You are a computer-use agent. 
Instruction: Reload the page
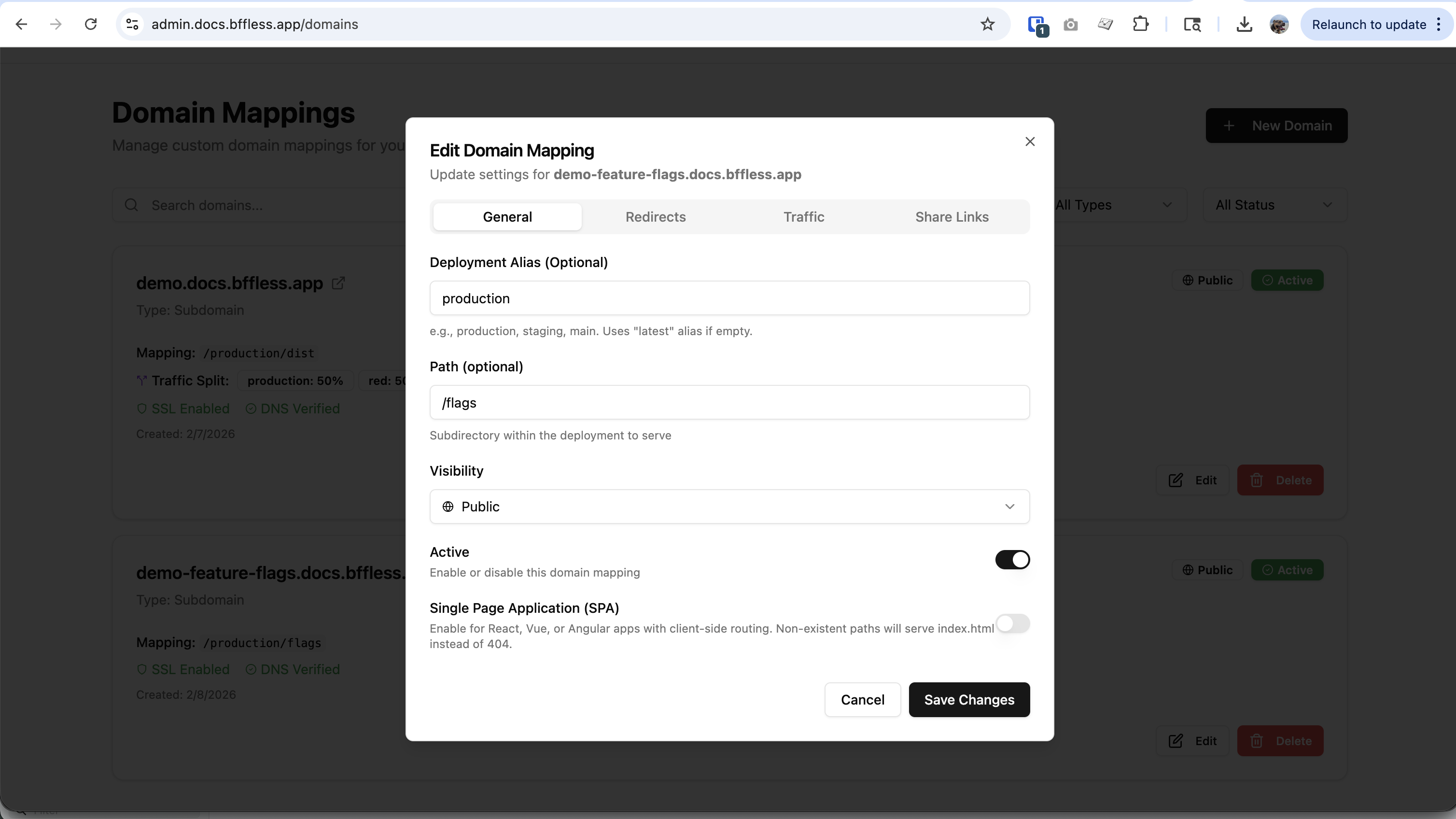tap(90, 24)
